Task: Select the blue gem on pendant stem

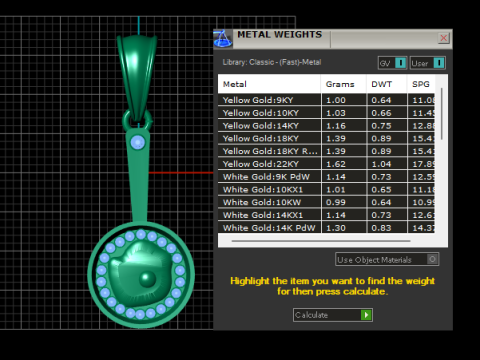Action: pos(137,143)
